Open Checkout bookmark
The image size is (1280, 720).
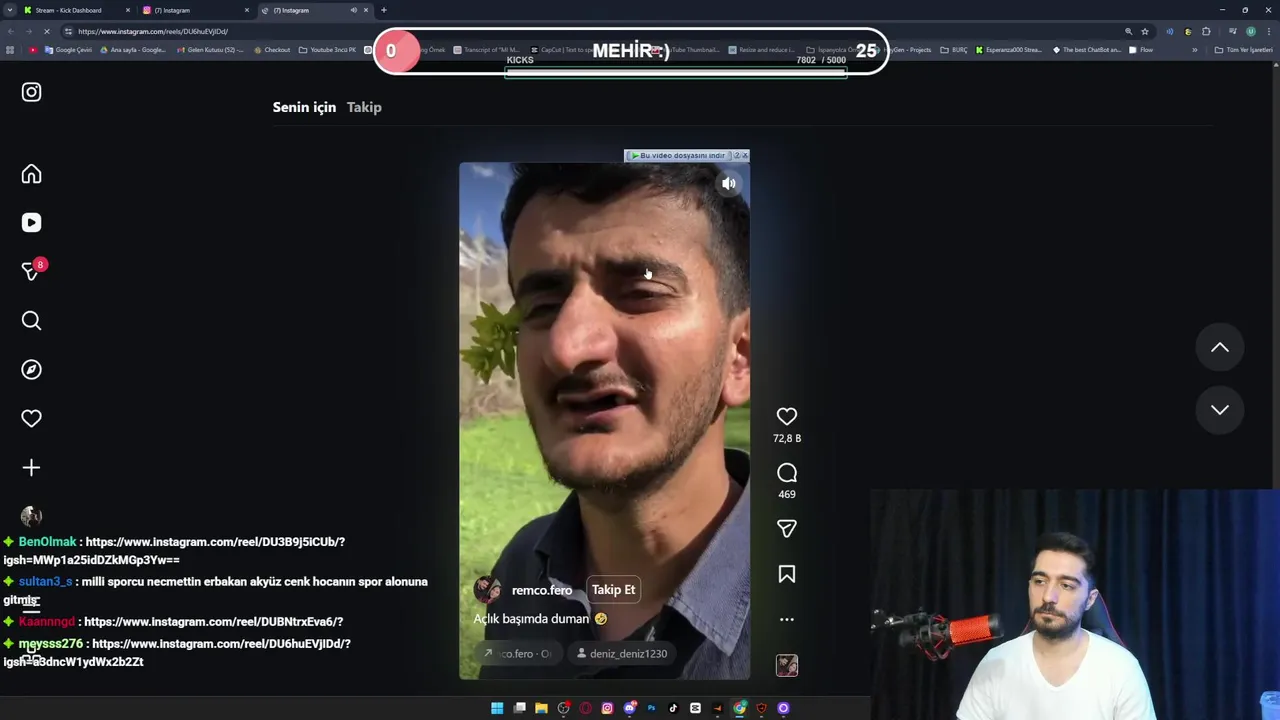[x=270, y=50]
